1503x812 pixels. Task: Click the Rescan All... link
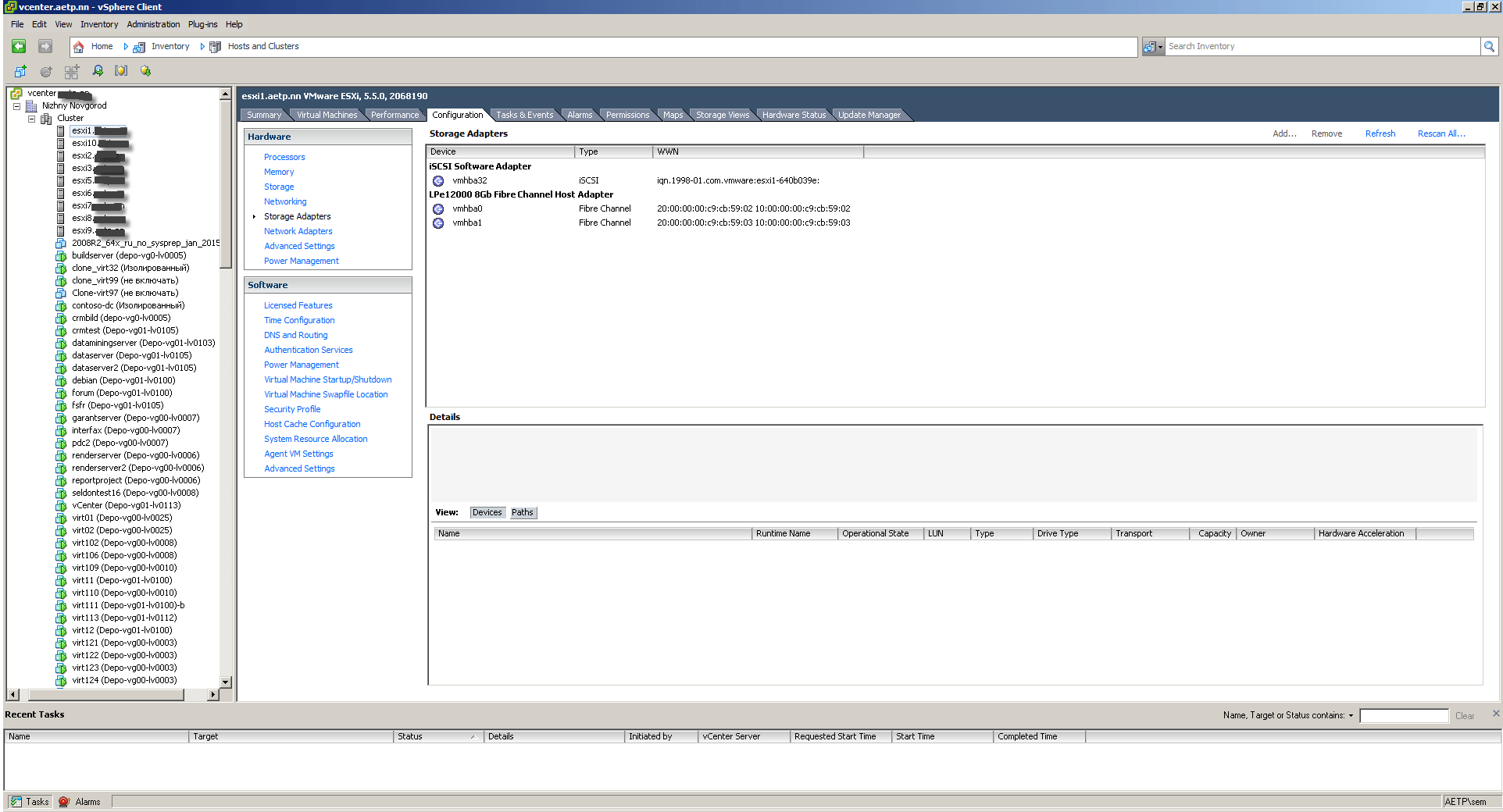1441,134
